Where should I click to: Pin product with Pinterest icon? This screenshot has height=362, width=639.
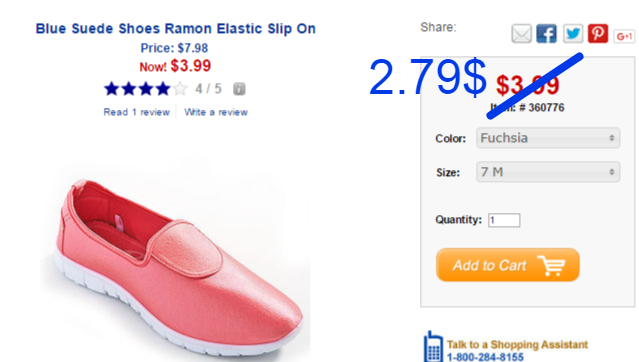(598, 33)
